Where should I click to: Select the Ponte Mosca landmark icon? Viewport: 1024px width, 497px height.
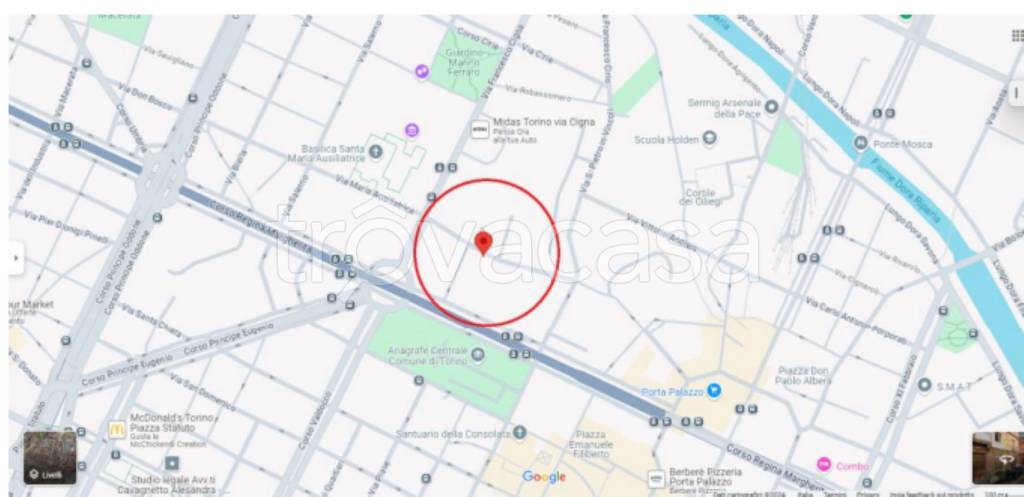point(861,143)
